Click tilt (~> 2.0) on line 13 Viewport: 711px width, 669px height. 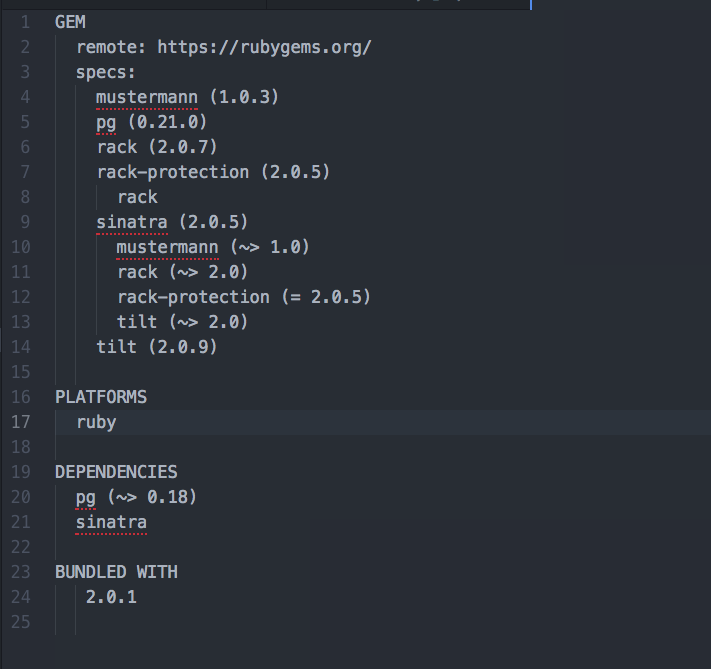click(x=182, y=322)
